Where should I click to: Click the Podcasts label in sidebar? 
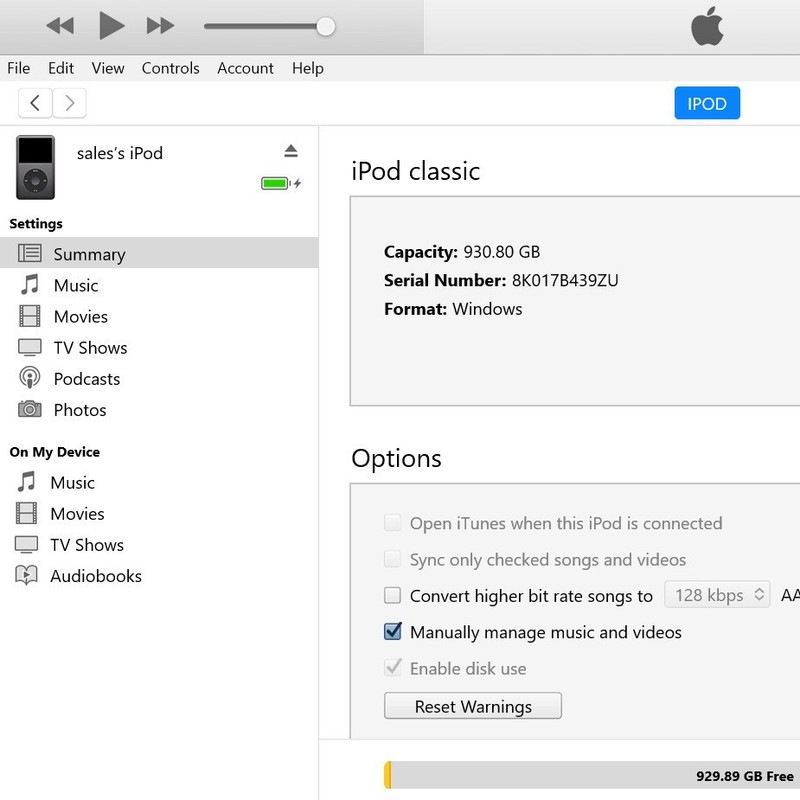pyautogui.click(x=87, y=379)
